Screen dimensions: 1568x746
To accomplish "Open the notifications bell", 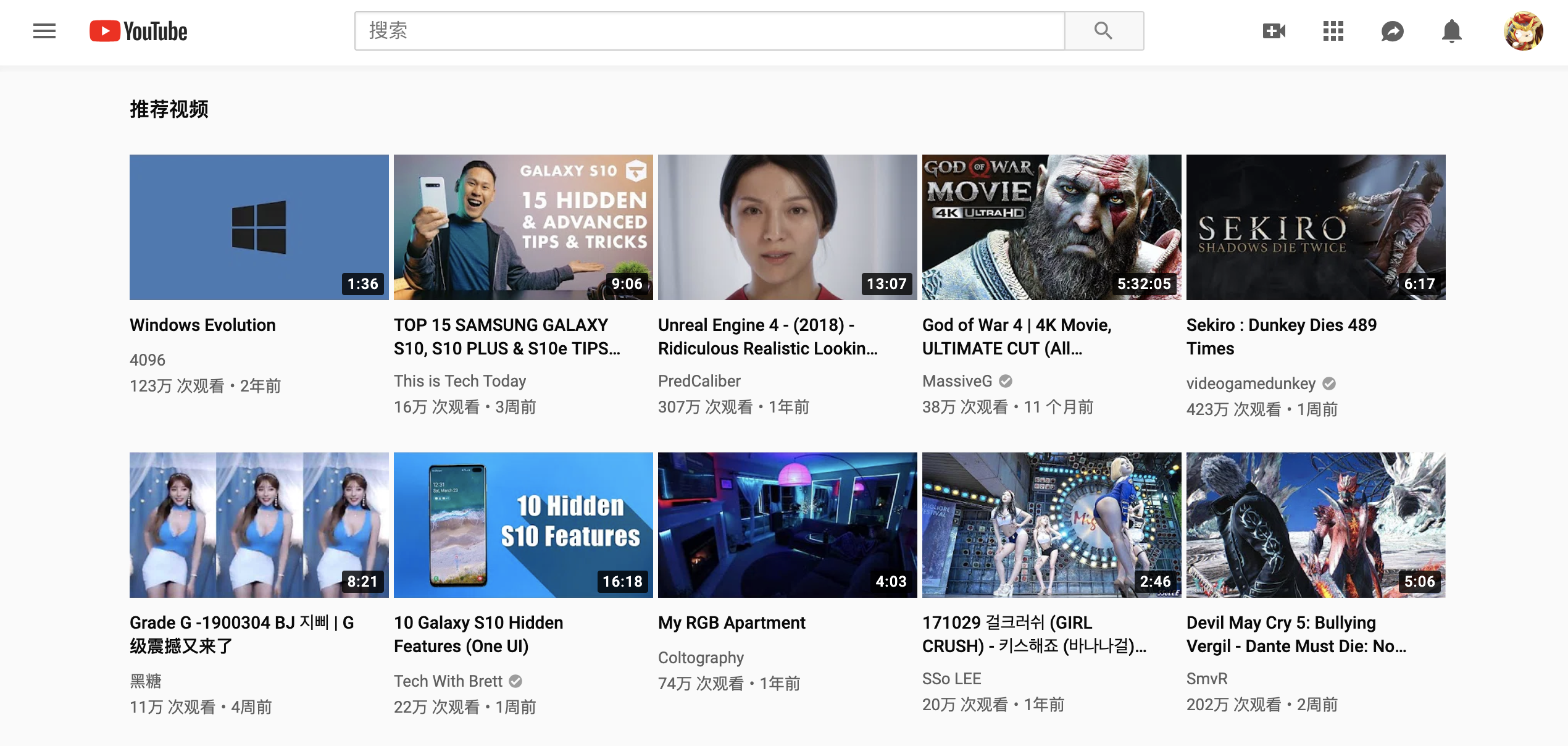I will coord(1451,31).
